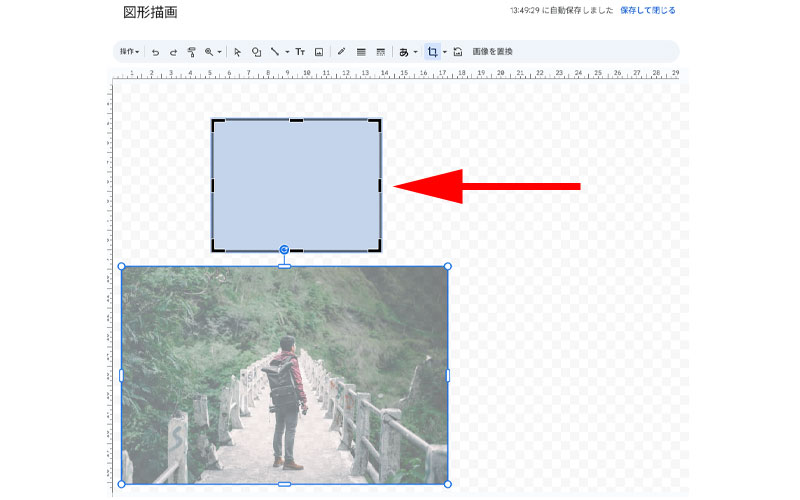Click the autosave status text
This screenshot has height=500, width=800.
tap(561, 10)
